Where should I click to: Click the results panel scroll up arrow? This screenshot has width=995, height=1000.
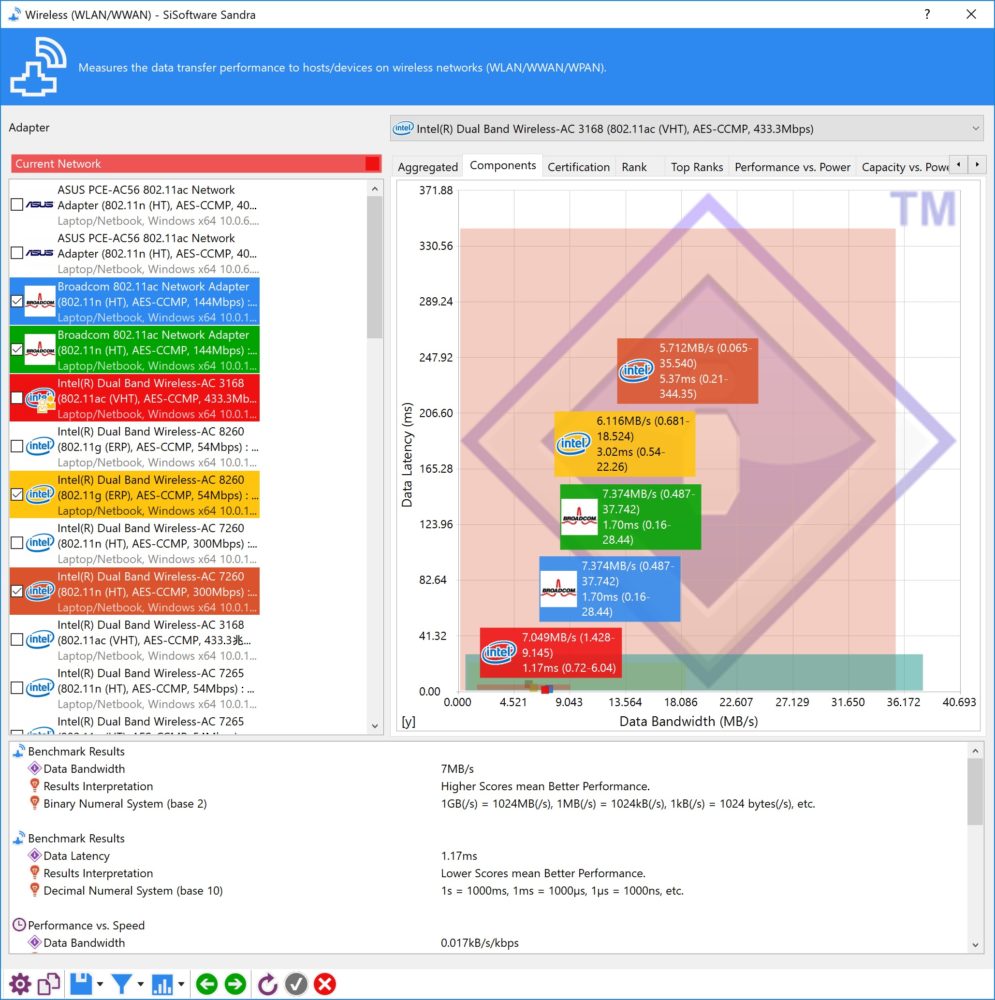[975, 751]
